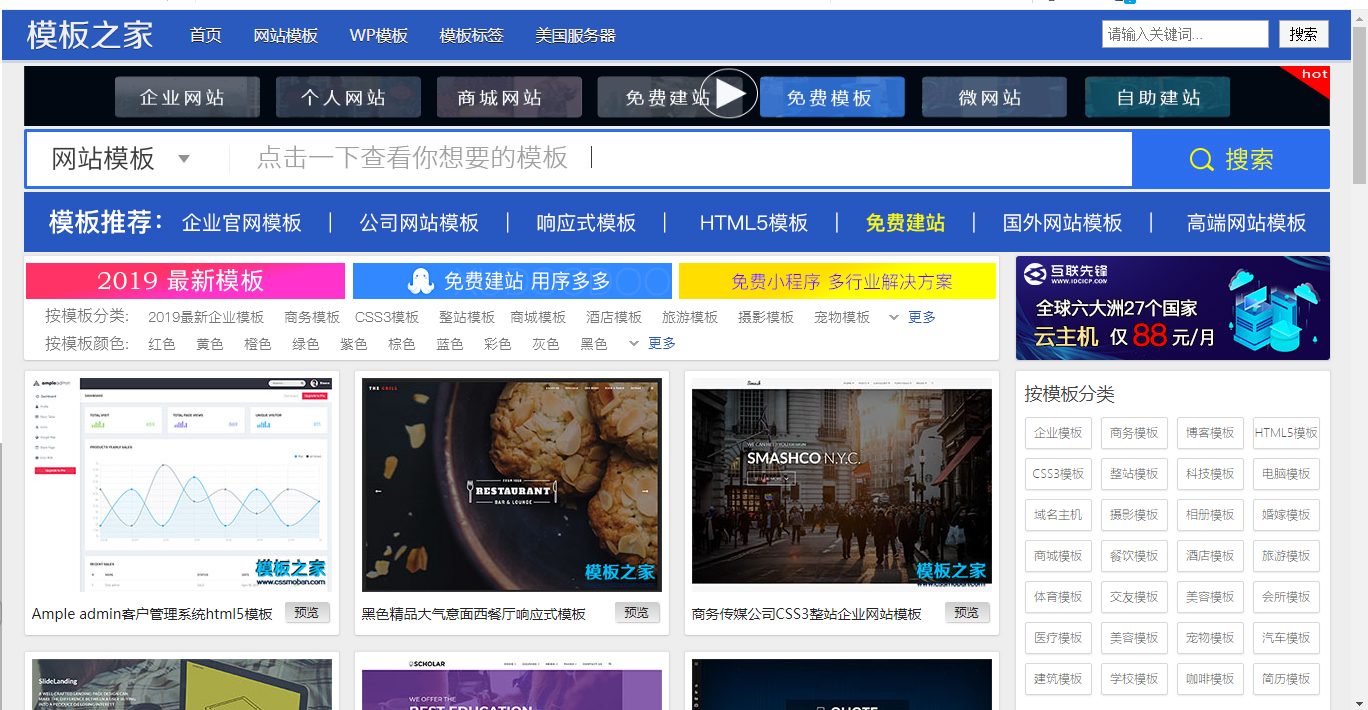Image resolution: width=1368 pixels, height=710 pixels.
Task: Select the 免费模板 tab in the banner
Action: pyautogui.click(x=831, y=98)
